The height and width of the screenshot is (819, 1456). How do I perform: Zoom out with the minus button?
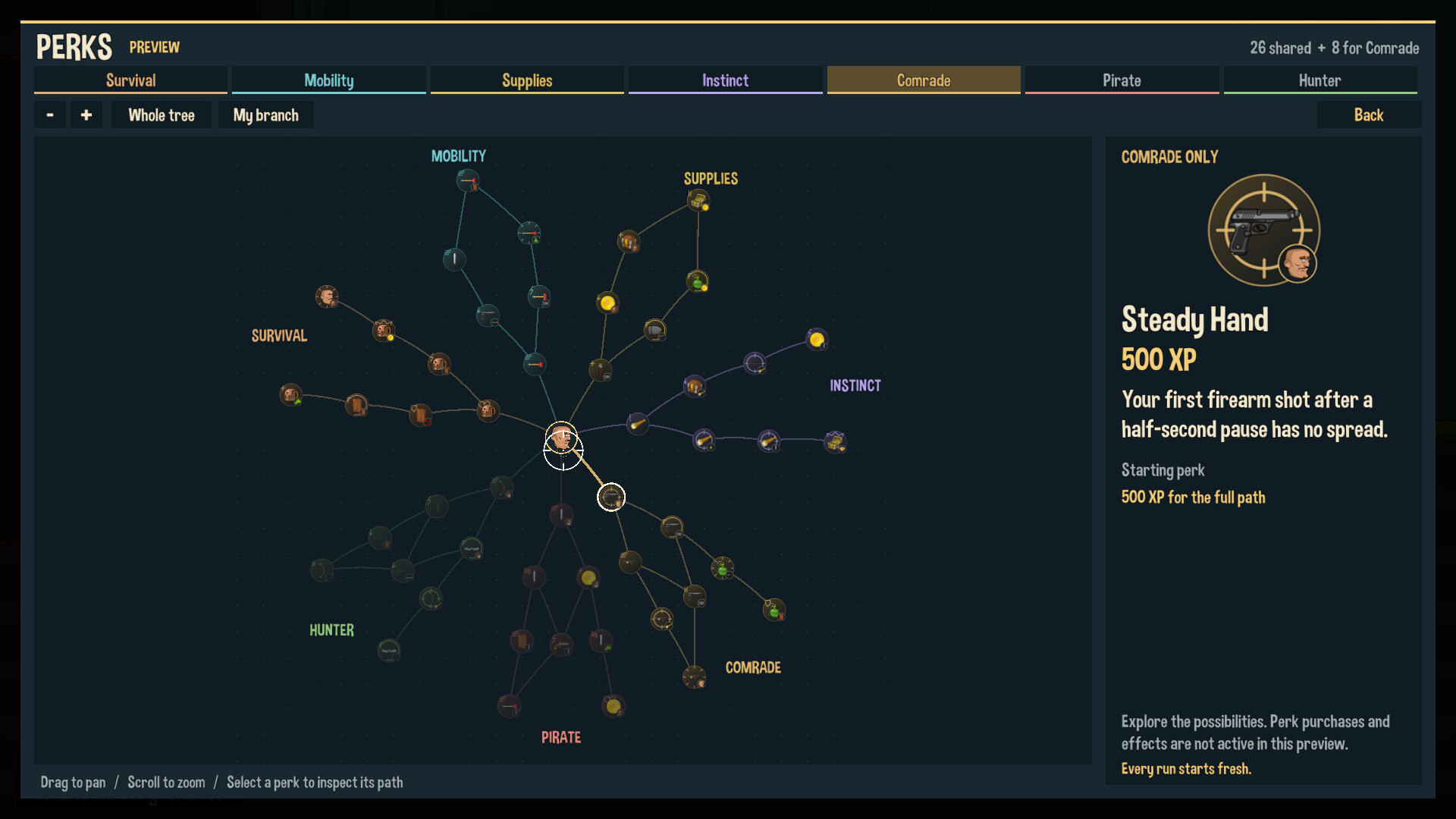(50, 115)
